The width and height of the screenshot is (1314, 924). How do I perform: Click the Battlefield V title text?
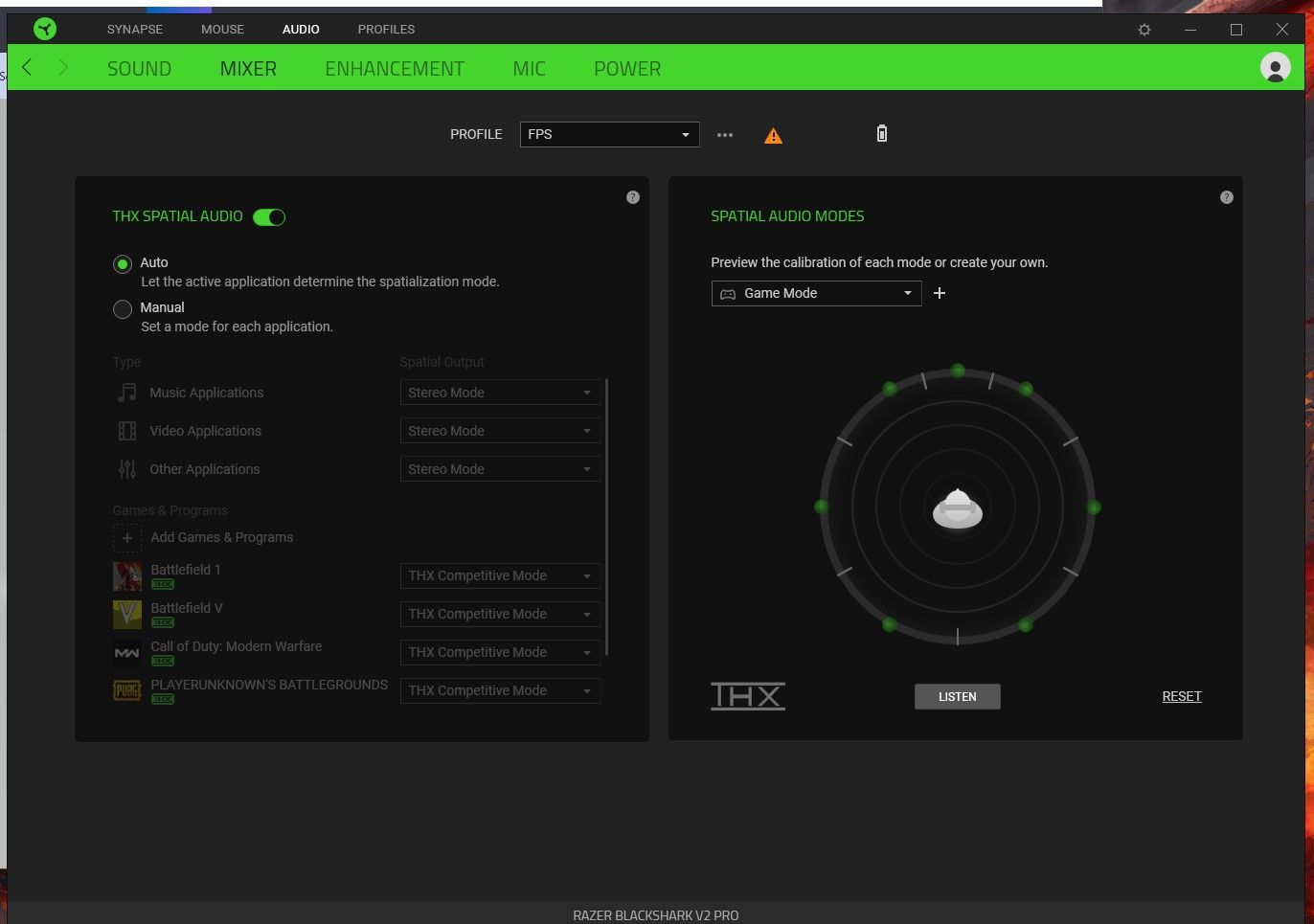pos(187,608)
